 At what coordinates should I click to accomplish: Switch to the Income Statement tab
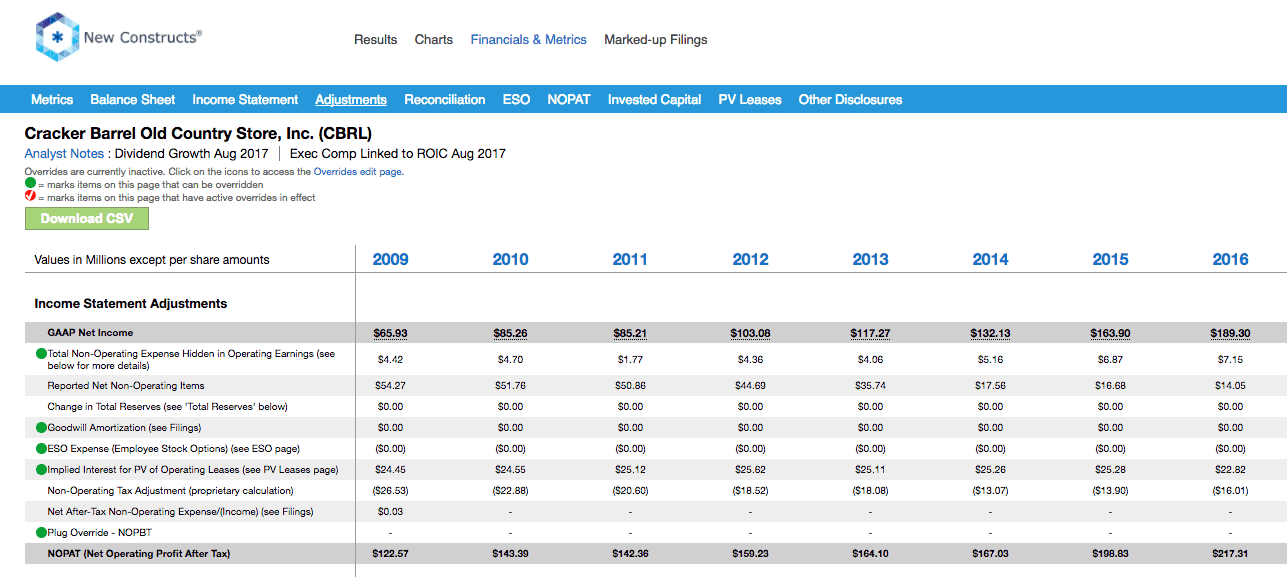245,100
